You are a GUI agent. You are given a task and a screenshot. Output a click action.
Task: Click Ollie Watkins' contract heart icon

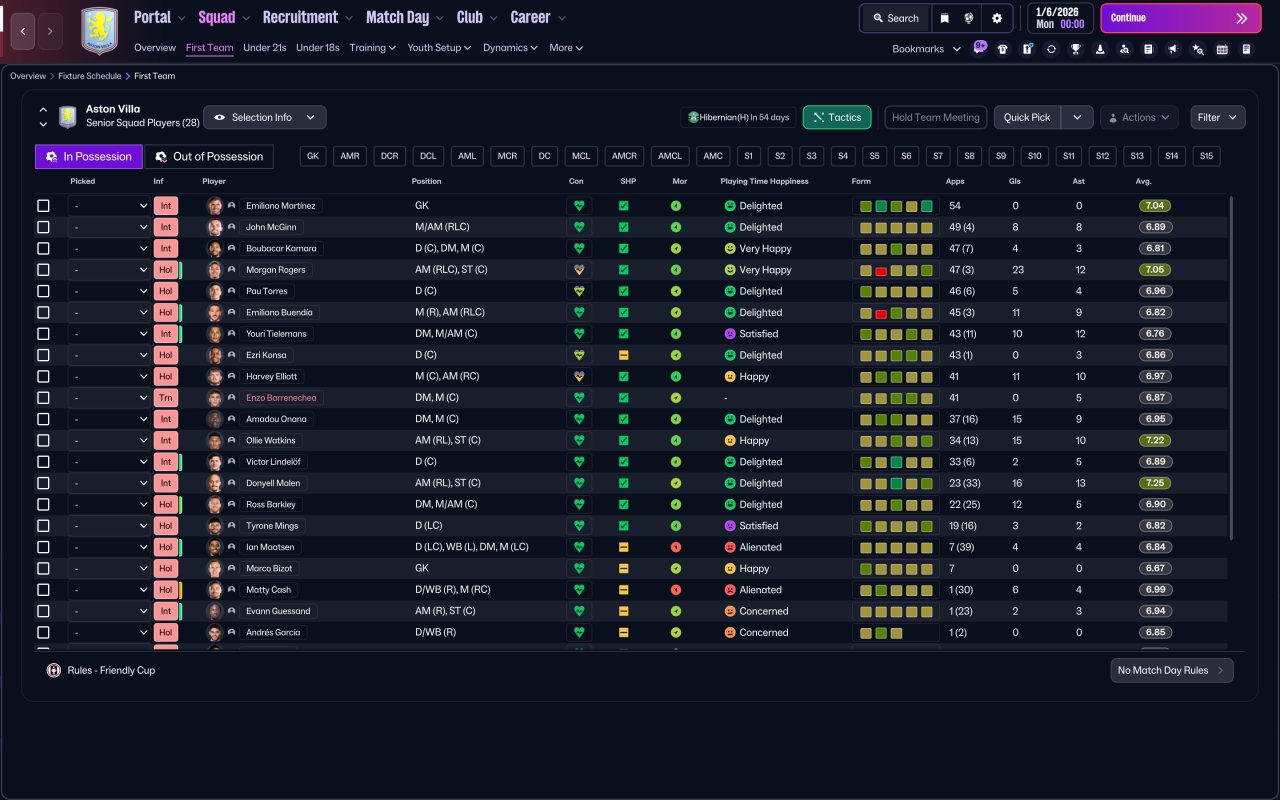(x=578, y=440)
